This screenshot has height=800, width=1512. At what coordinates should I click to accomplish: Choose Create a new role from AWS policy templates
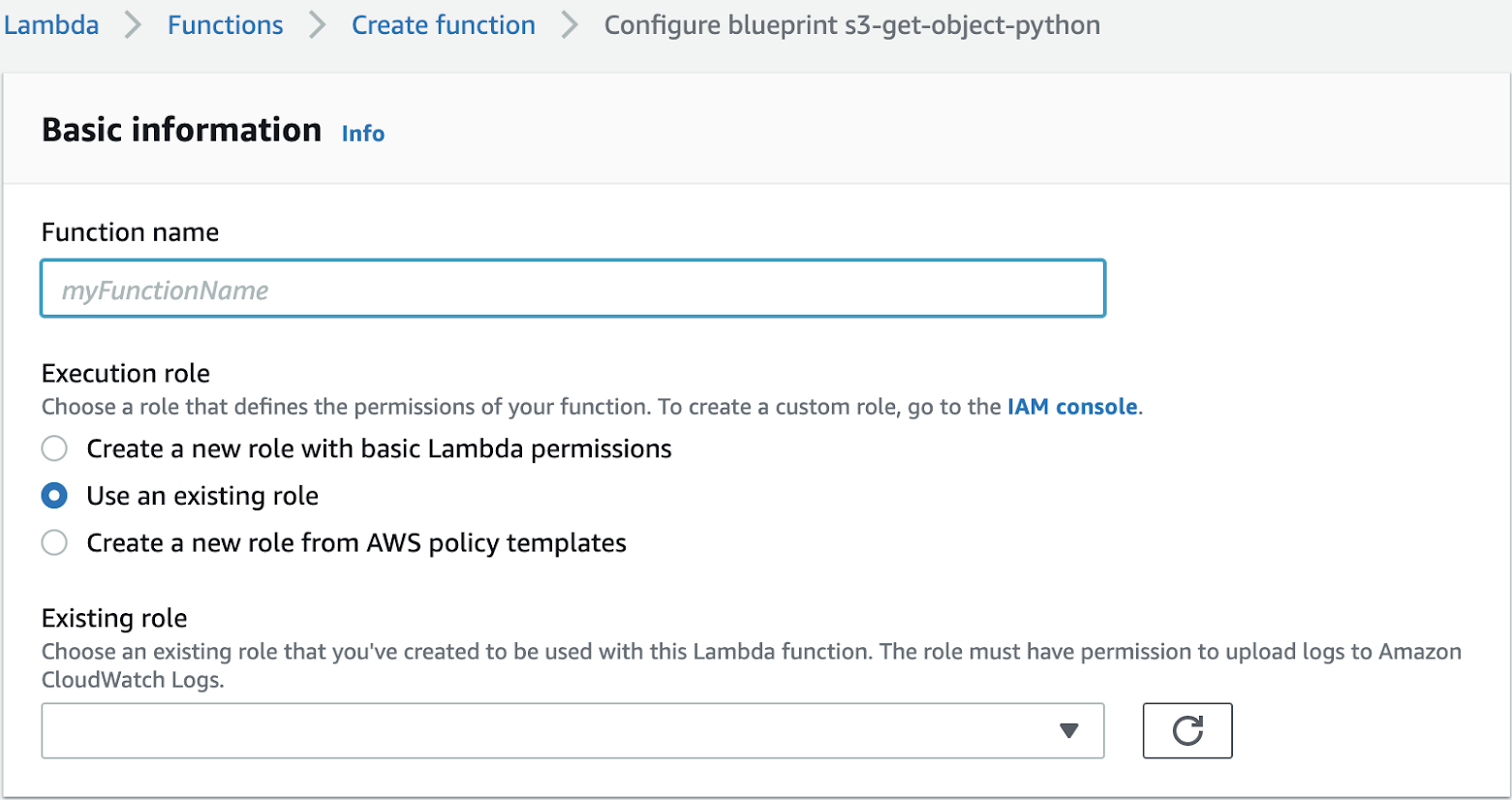[54, 542]
